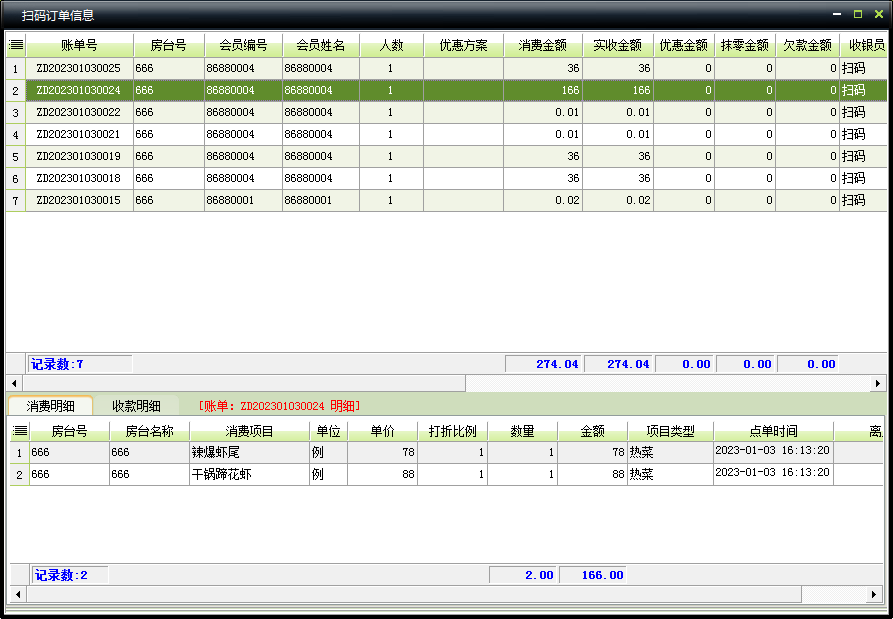This screenshot has height=619, width=893.
Task: Click the 会员姓名 column header
Action: coord(321,45)
